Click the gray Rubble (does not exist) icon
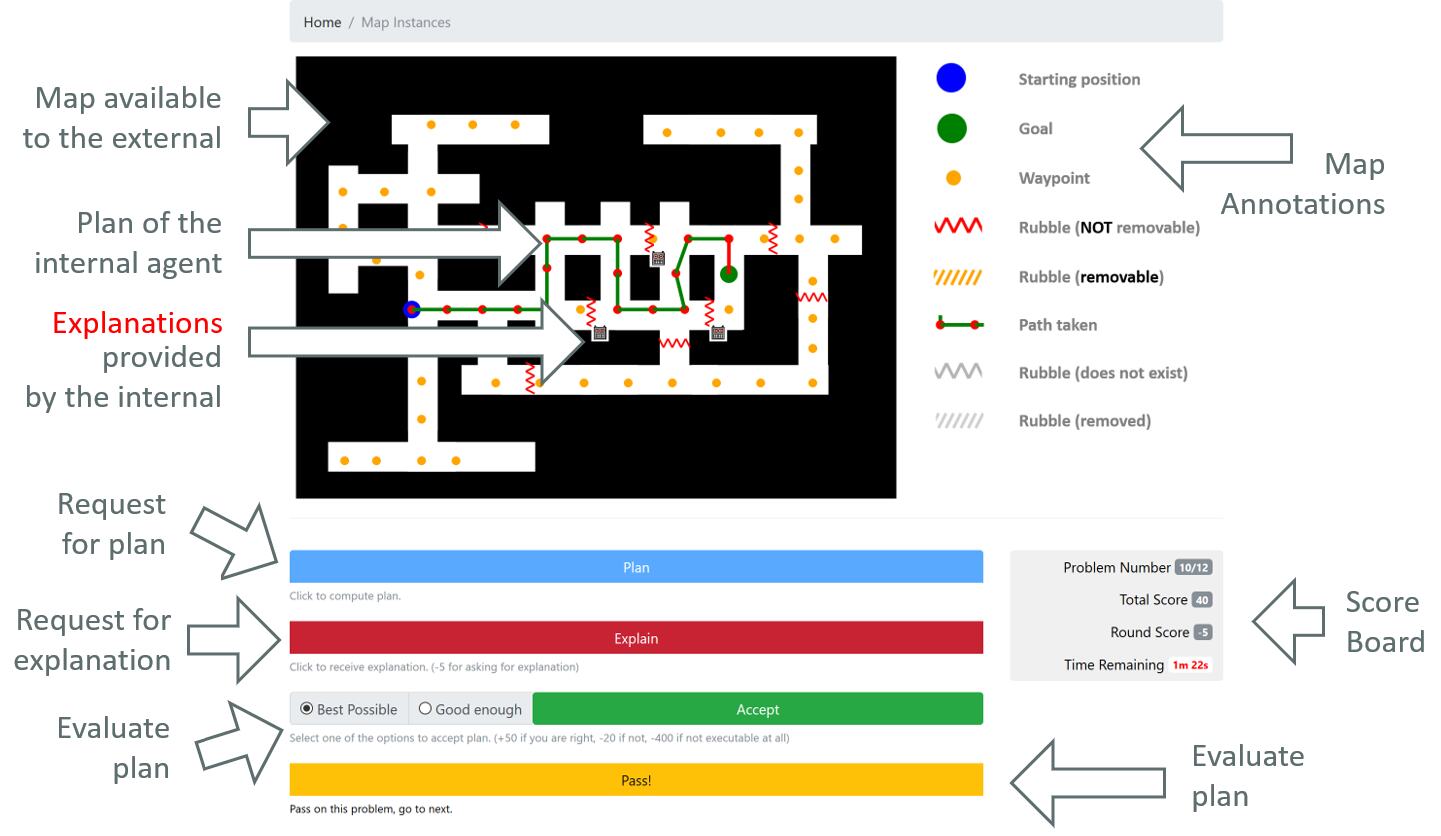 click(958, 372)
